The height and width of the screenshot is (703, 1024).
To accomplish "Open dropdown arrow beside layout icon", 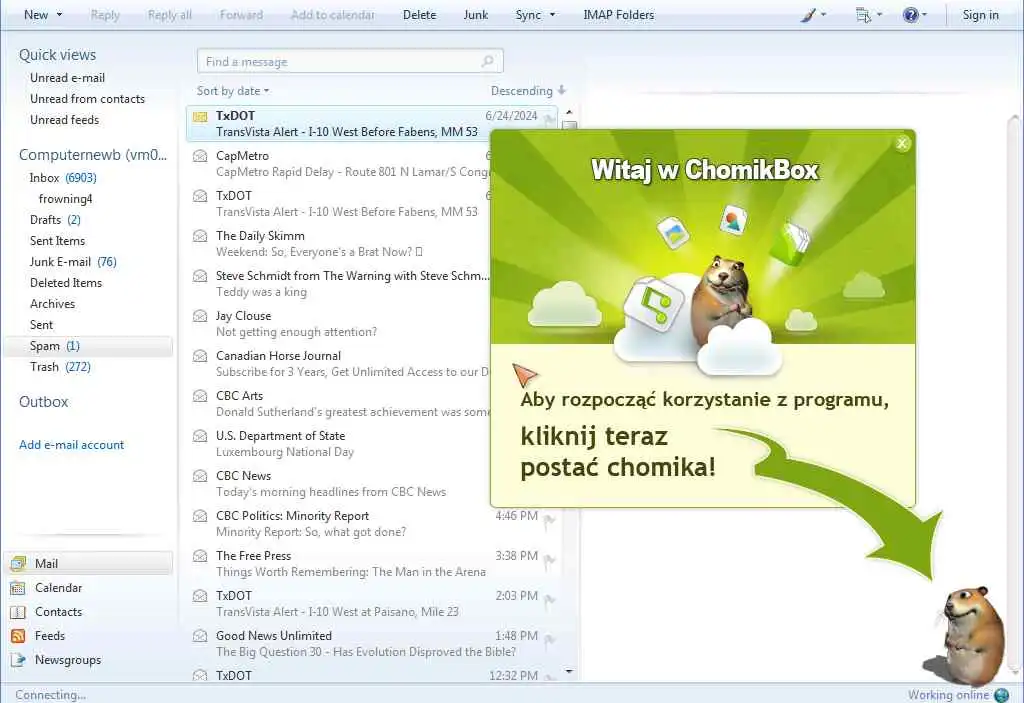I will 879,14.
